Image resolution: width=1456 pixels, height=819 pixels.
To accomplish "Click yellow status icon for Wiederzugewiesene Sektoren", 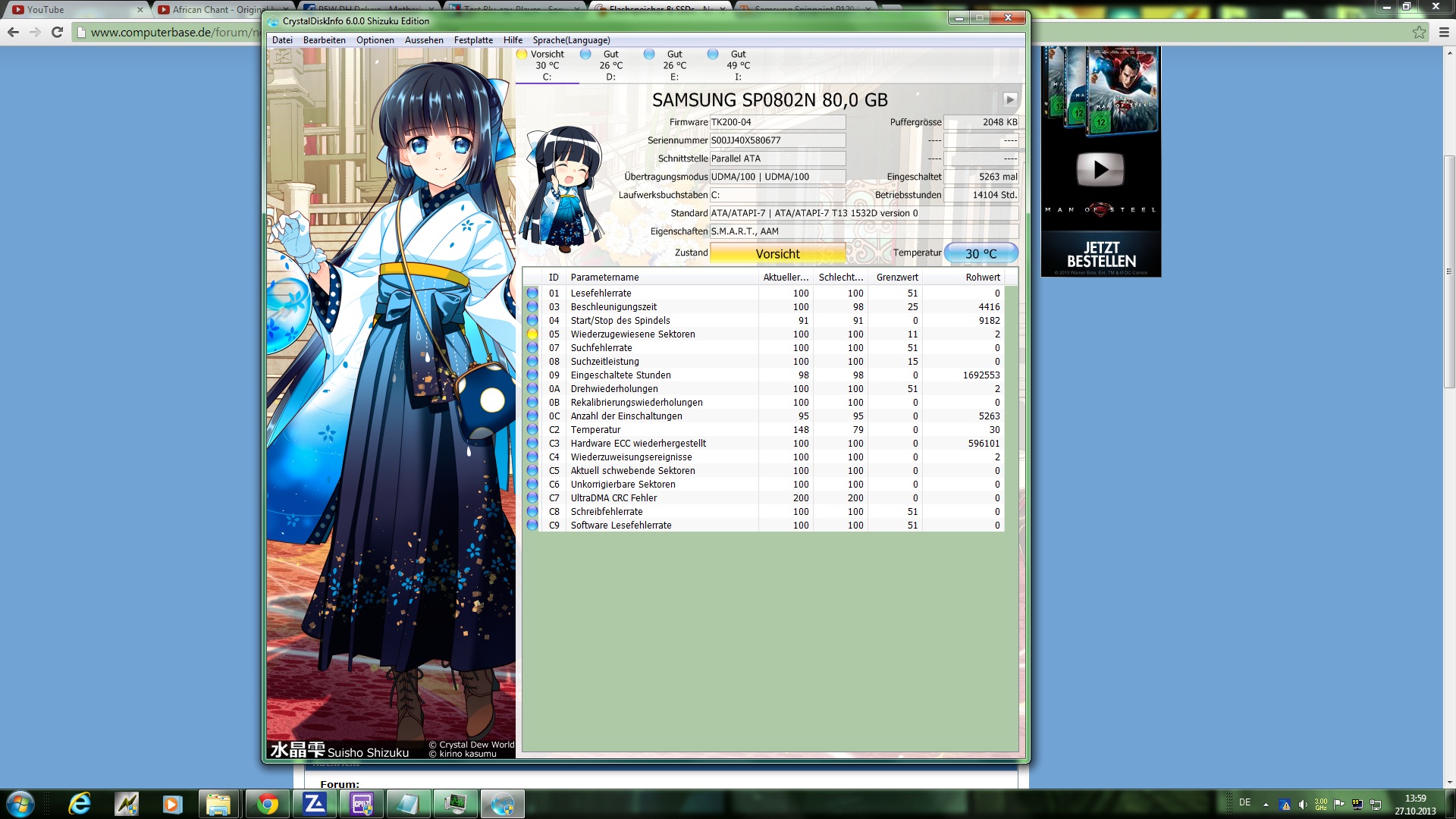I will coord(532,334).
